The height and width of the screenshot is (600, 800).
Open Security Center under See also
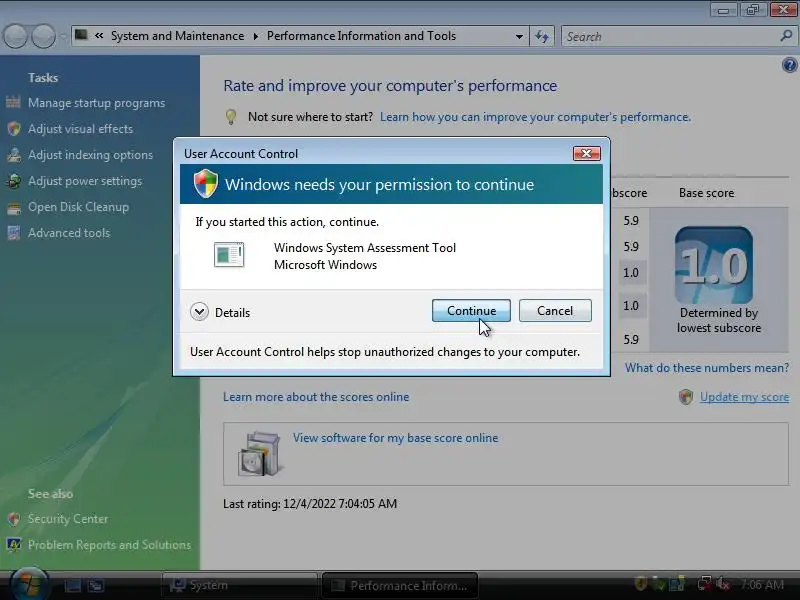(x=68, y=519)
